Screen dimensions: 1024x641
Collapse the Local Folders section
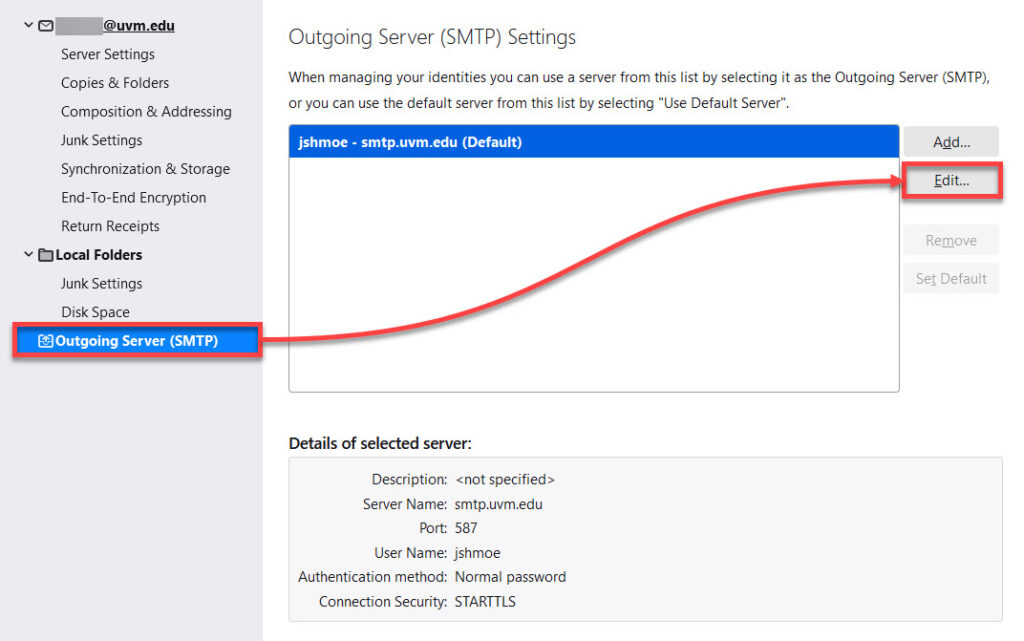click(28, 255)
